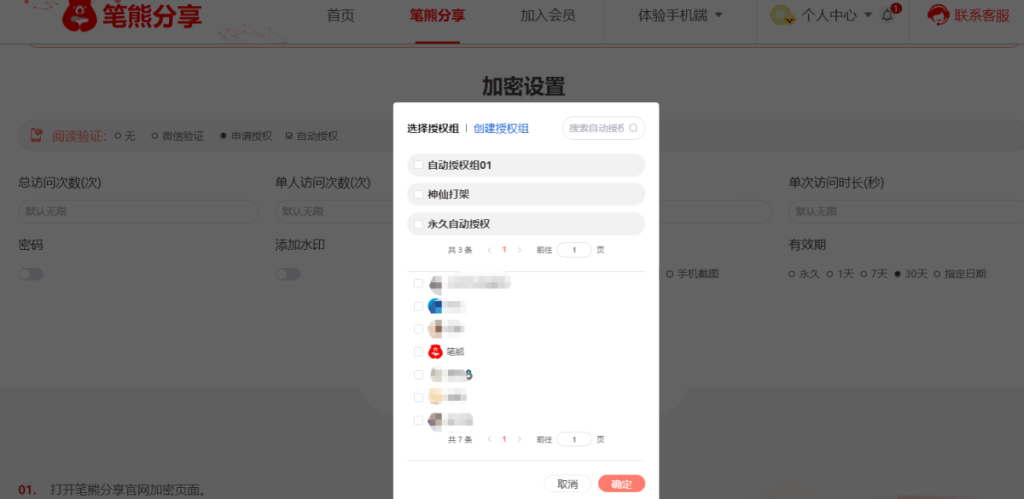Click the 单次访问时长 input field
The image size is (1024, 499).
point(906,212)
